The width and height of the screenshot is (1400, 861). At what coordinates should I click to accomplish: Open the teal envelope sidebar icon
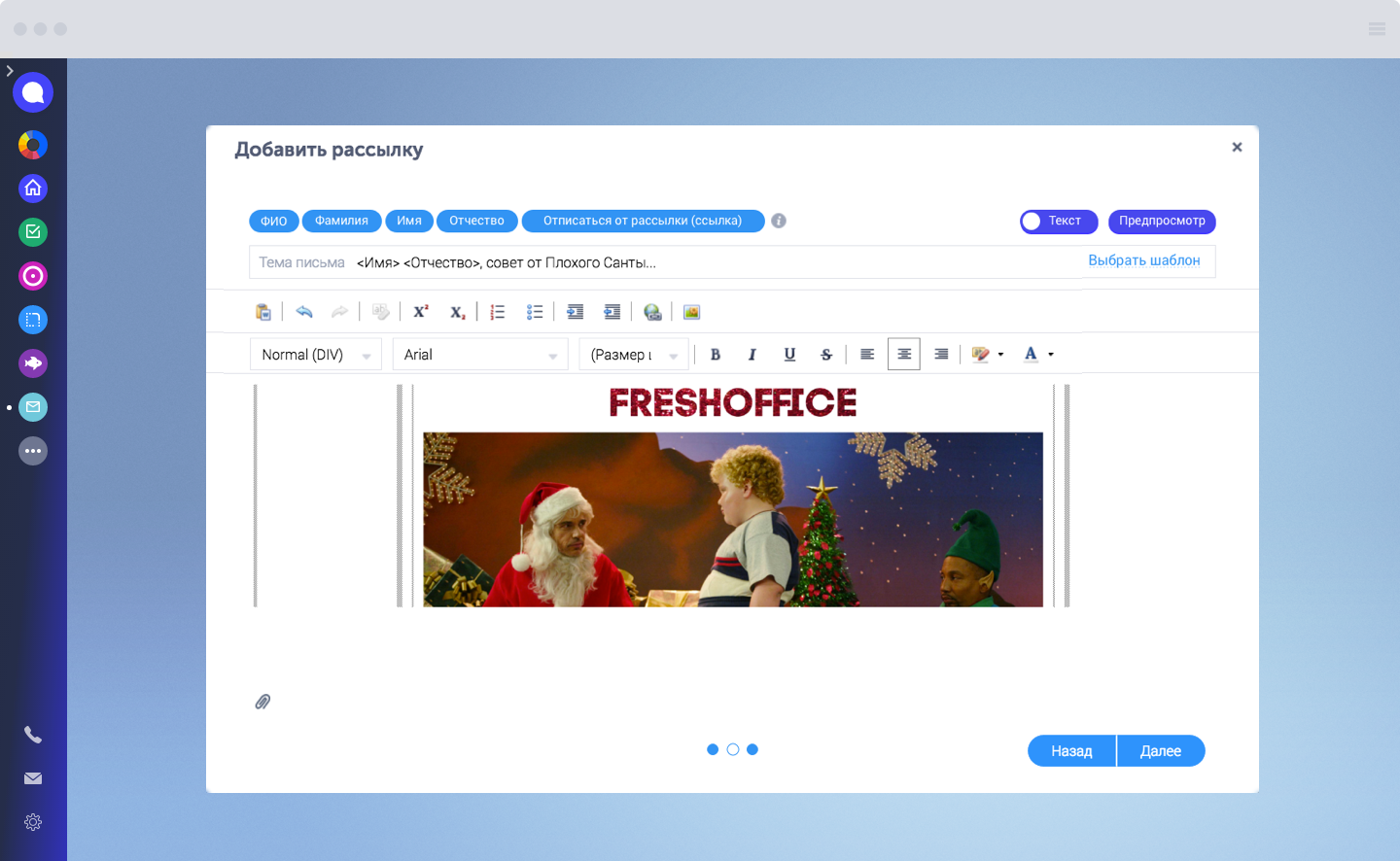click(x=33, y=407)
